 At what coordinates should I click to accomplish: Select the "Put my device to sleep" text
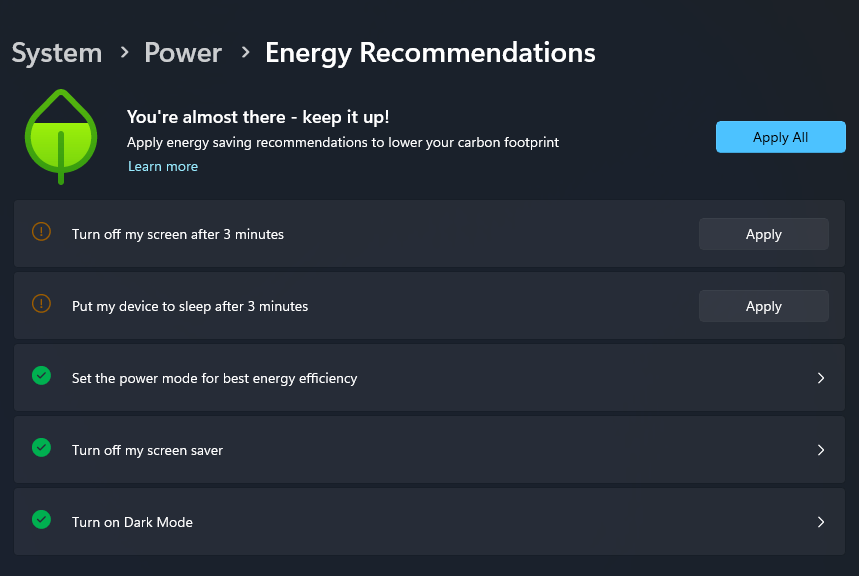pos(190,306)
